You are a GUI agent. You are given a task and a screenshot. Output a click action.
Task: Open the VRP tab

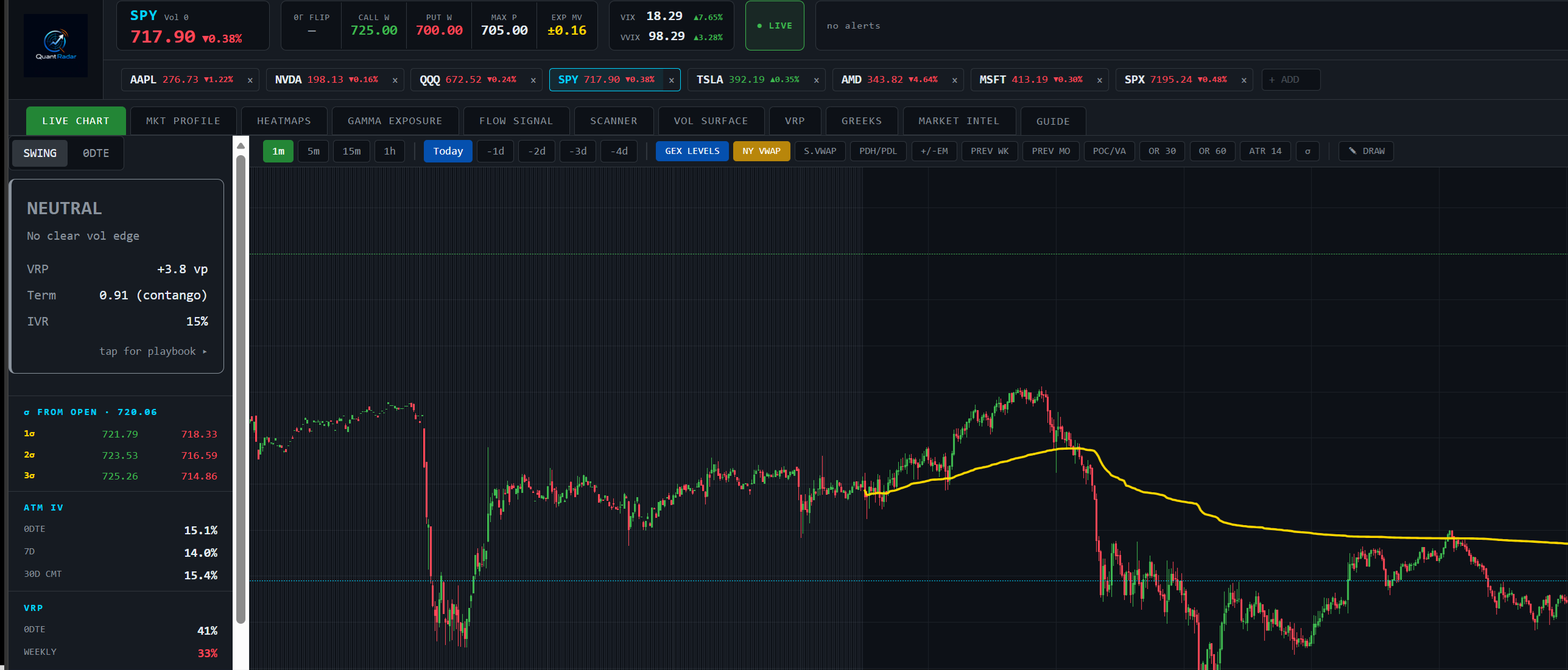(795, 121)
